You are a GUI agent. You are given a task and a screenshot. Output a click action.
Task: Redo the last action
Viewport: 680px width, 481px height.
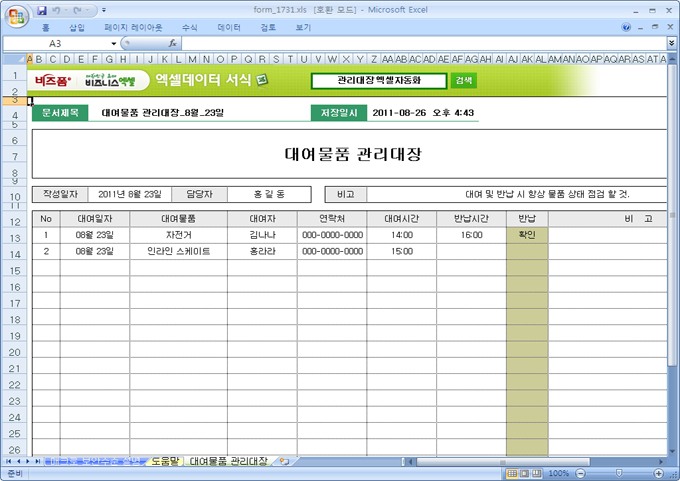pos(78,10)
